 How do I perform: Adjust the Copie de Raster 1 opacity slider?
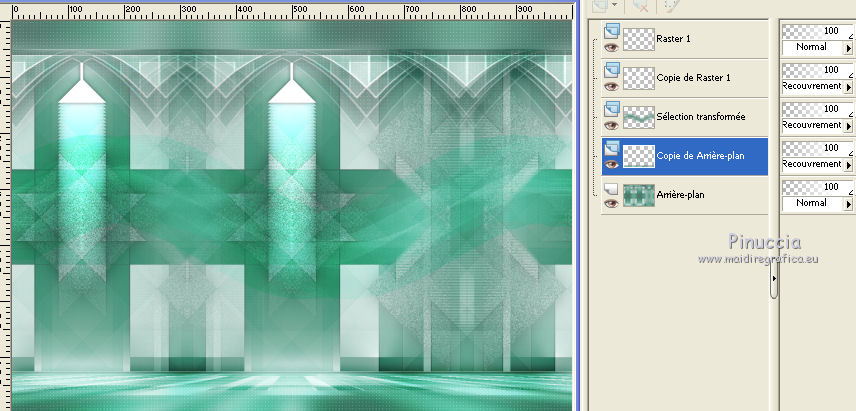point(817,70)
